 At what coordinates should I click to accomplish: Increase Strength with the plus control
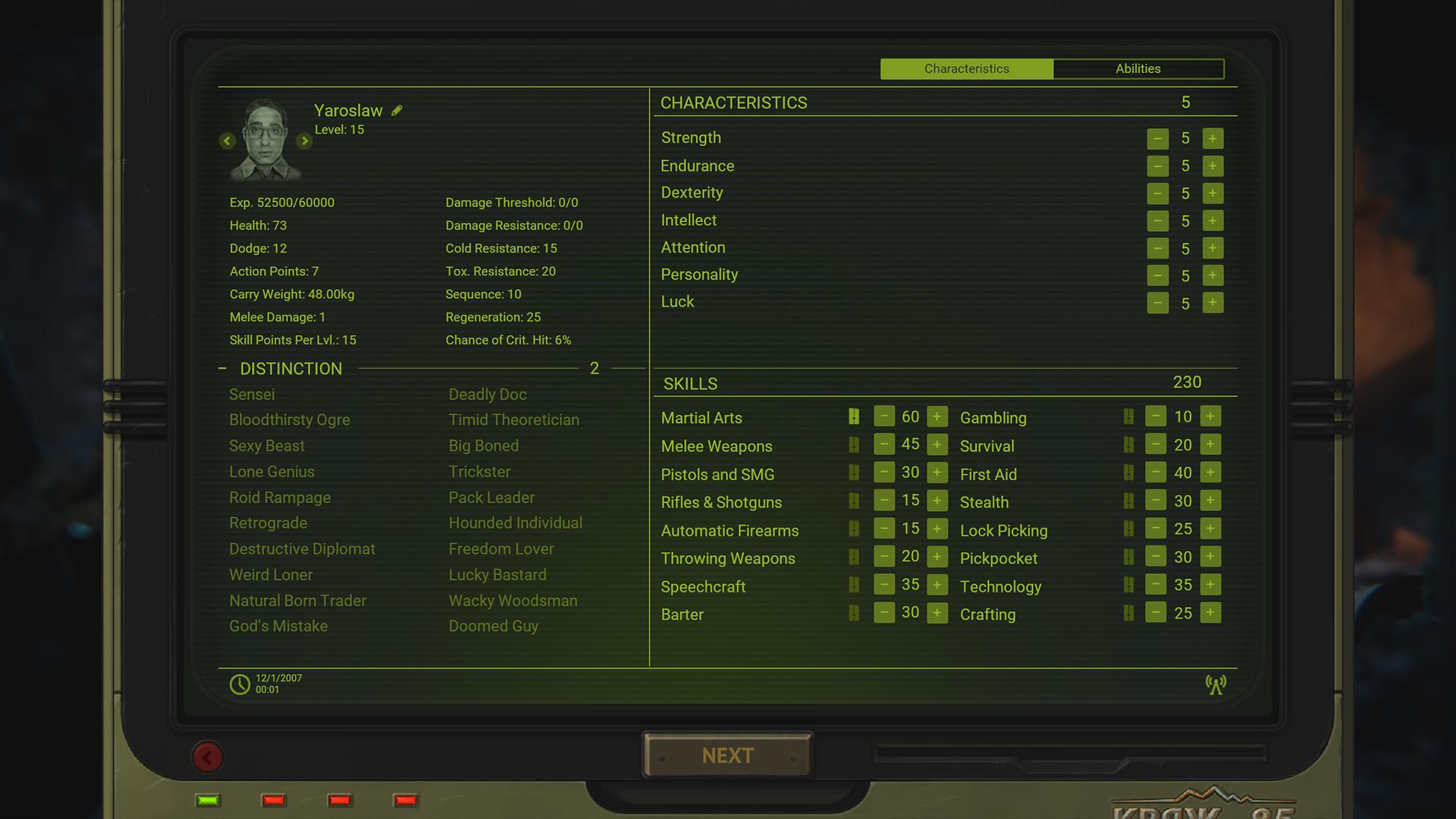click(x=1213, y=138)
